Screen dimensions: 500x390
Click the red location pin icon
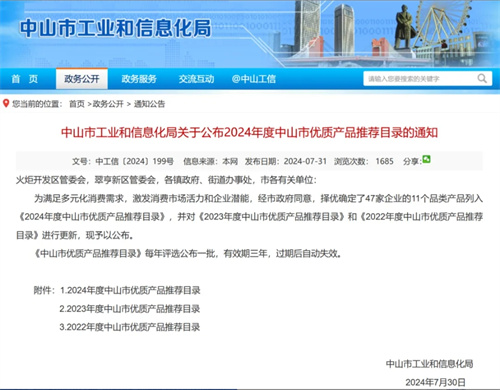coord(6,103)
